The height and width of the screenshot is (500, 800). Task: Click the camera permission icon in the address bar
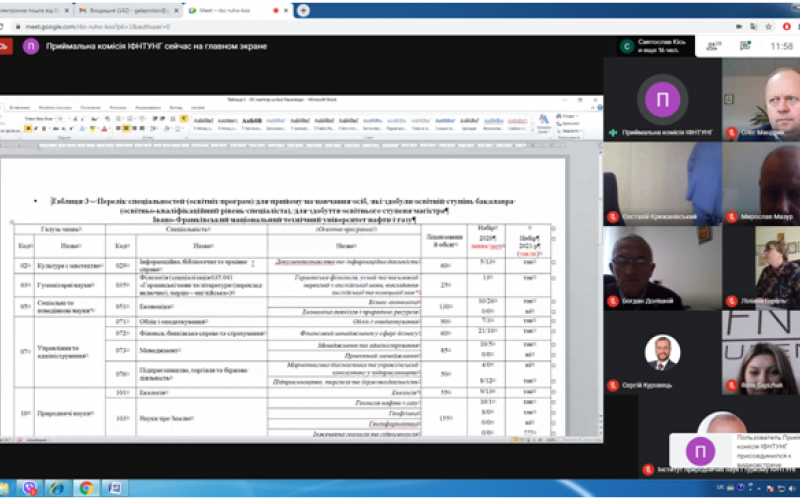pyautogui.click(x=739, y=27)
